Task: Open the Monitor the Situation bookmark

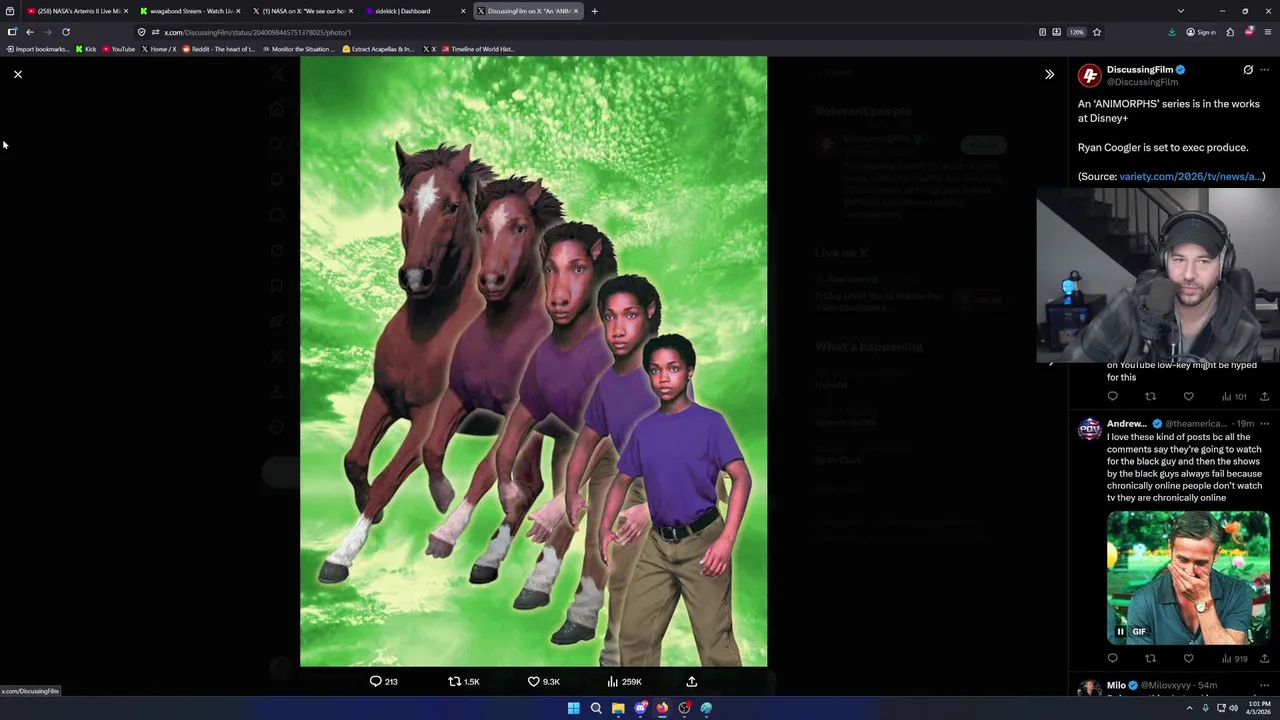Action: point(298,49)
